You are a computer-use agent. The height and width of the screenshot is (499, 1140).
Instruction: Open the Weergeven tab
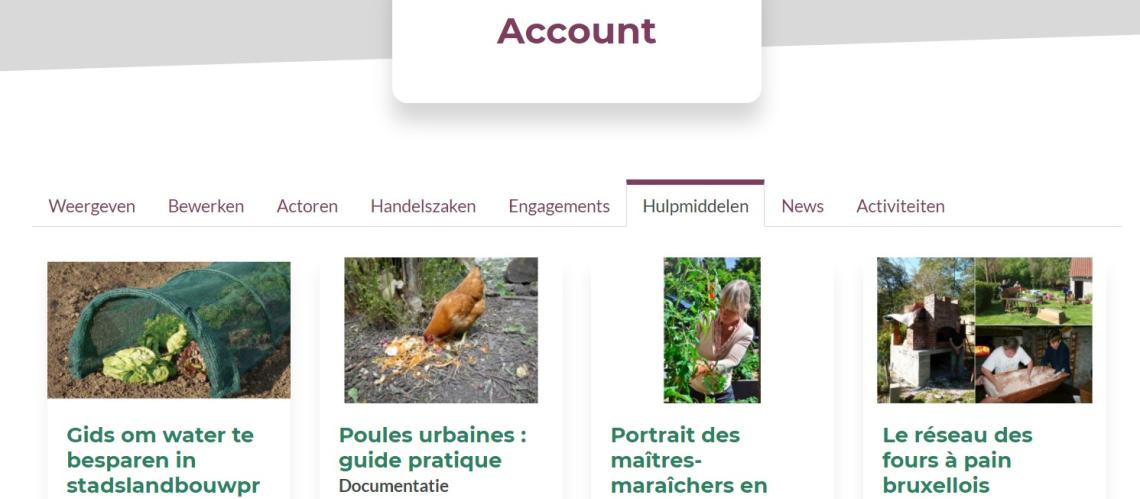(x=92, y=206)
